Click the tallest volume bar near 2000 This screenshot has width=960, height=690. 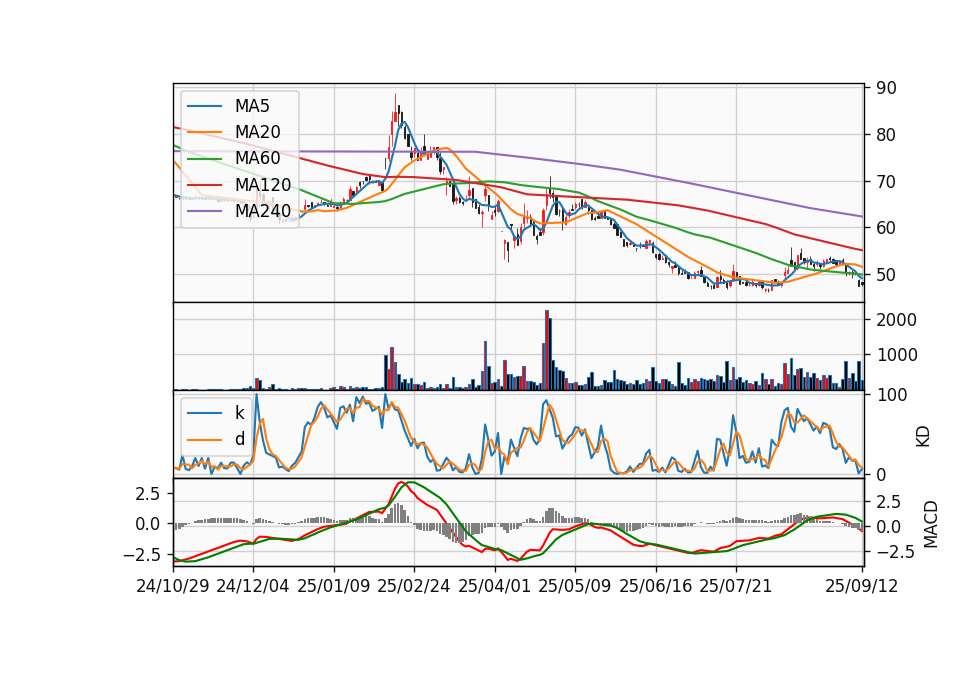(547, 350)
